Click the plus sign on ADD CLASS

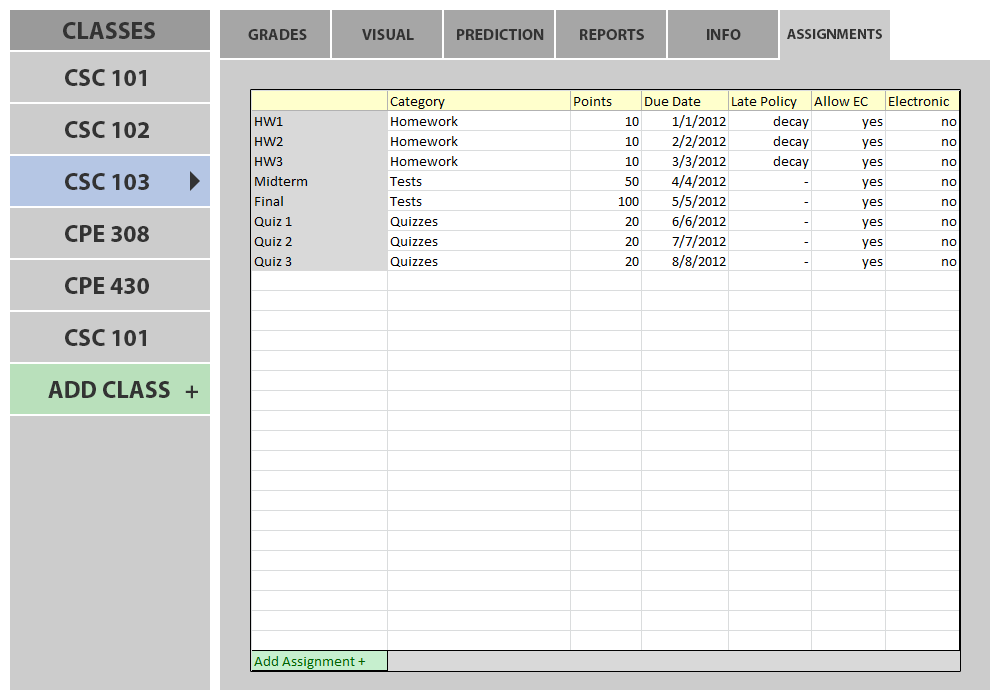[x=192, y=391]
